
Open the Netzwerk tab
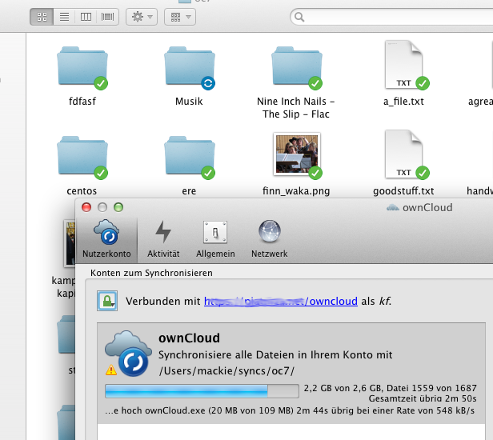(269, 239)
